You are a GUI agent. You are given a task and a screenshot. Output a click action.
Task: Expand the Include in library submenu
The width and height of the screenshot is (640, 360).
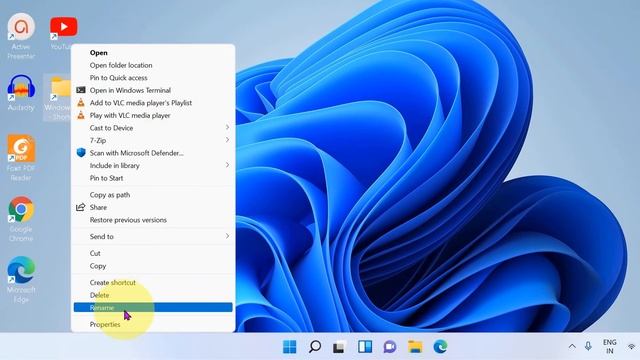coord(153,166)
